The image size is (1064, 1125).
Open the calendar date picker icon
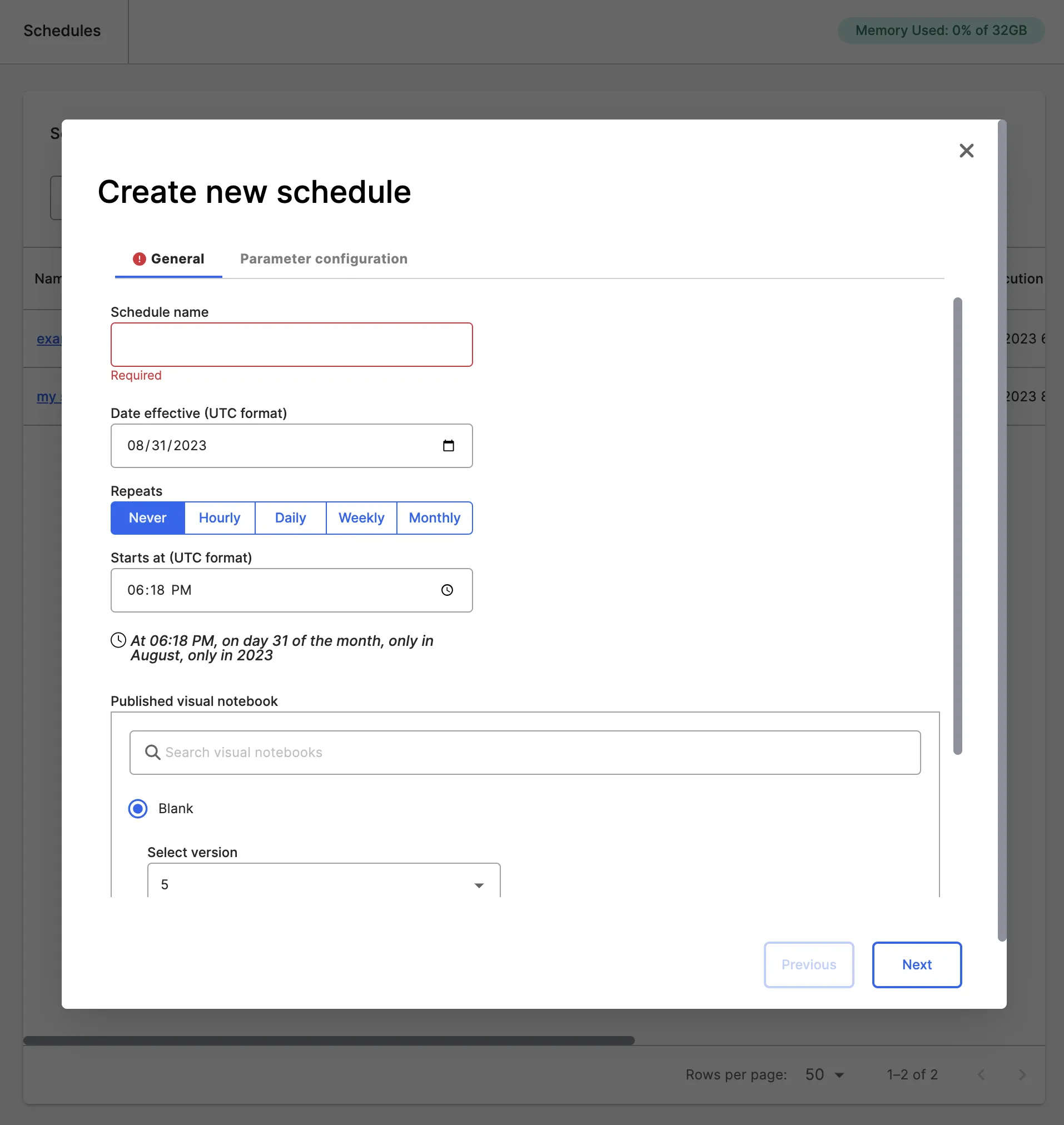(448, 446)
